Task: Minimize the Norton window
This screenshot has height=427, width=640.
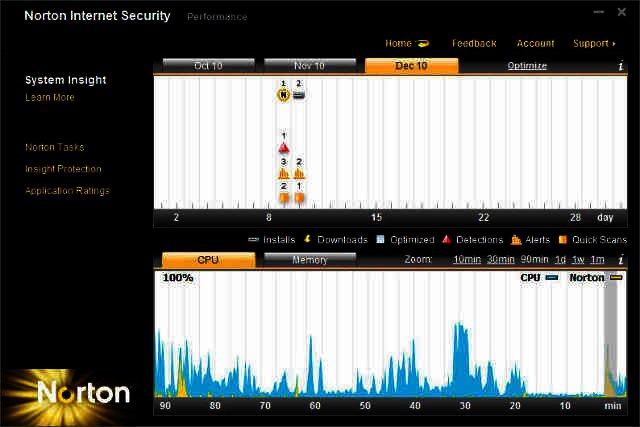Action: click(598, 12)
